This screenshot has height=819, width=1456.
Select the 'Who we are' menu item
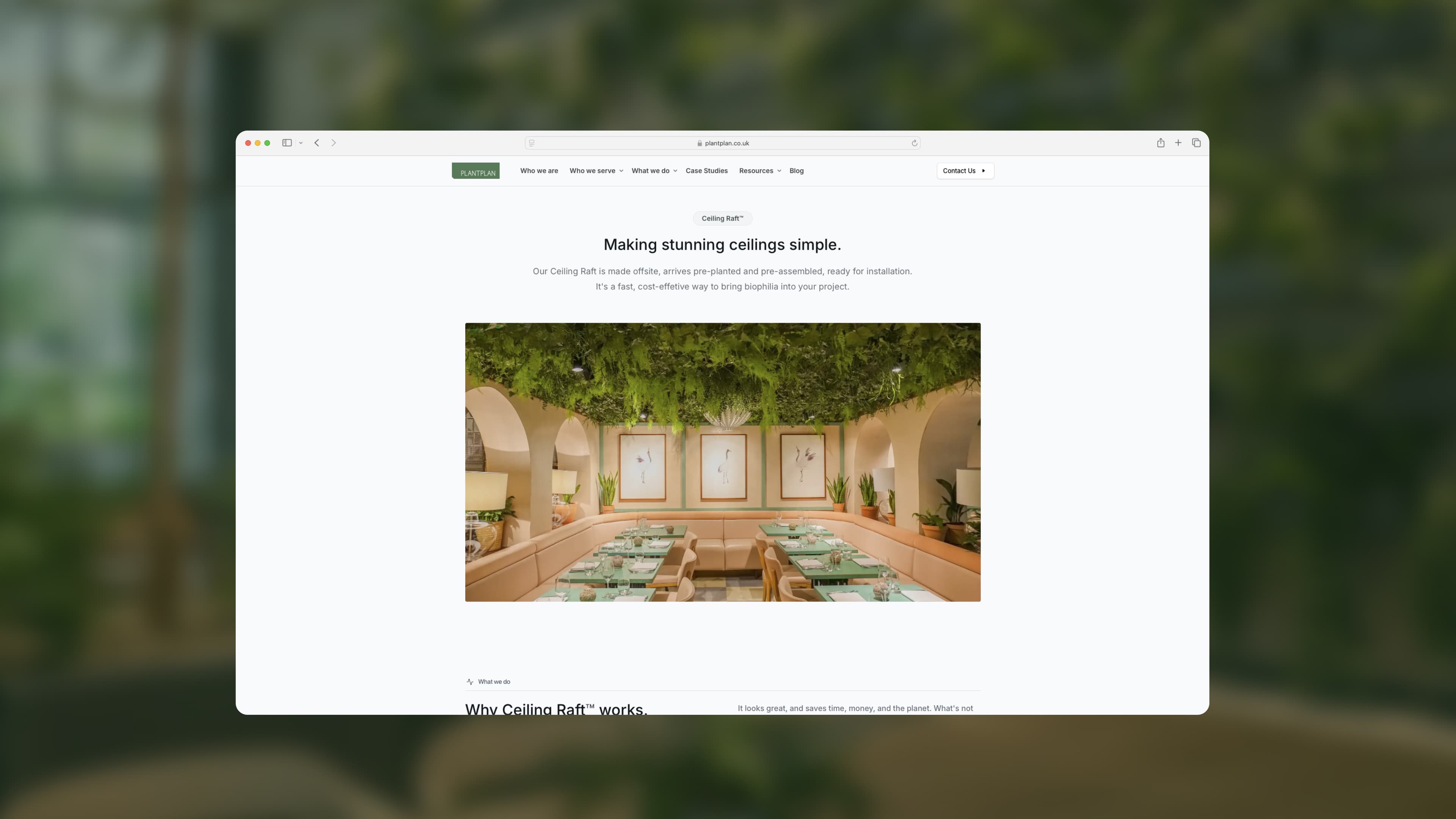[539, 170]
